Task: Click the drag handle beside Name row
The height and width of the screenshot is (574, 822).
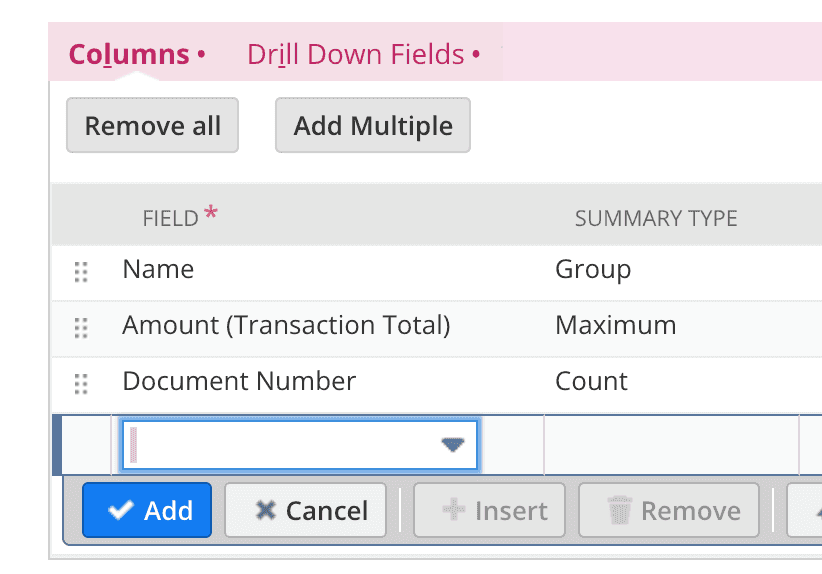Action: coord(81,272)
